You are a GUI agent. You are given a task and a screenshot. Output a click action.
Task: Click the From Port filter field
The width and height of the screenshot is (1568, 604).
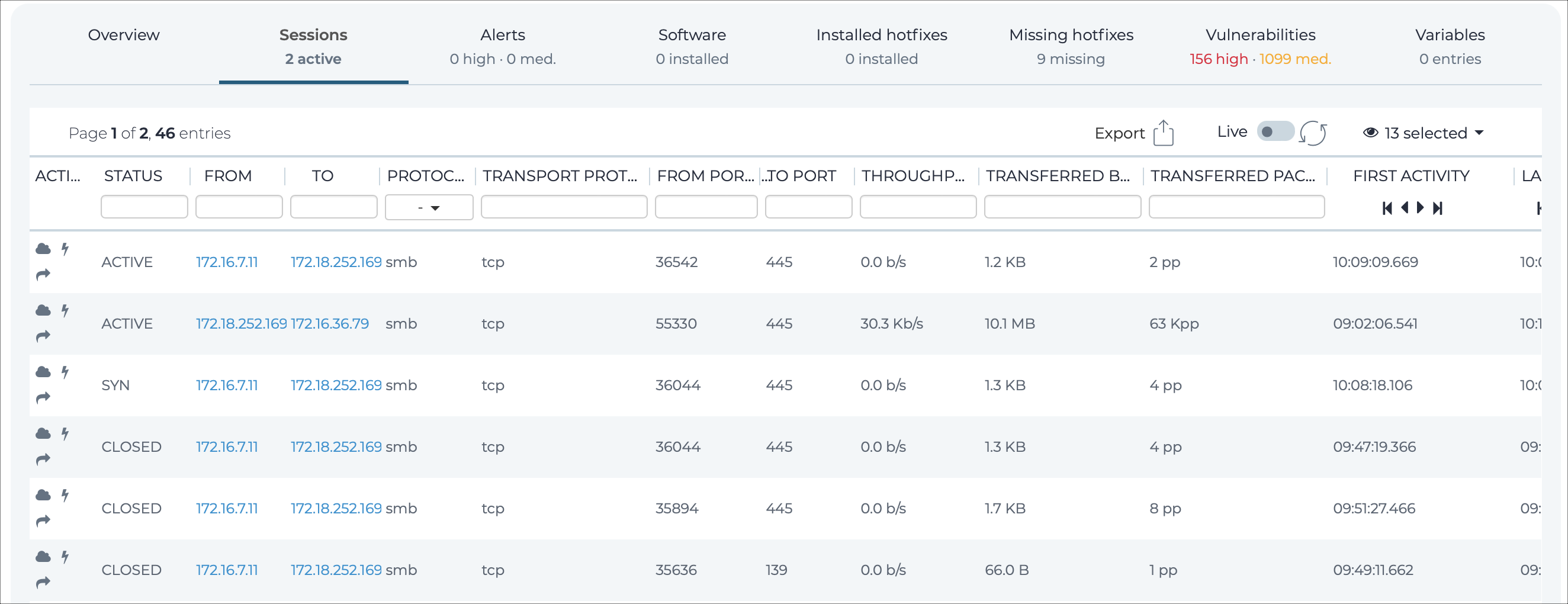tap(706, 207)
